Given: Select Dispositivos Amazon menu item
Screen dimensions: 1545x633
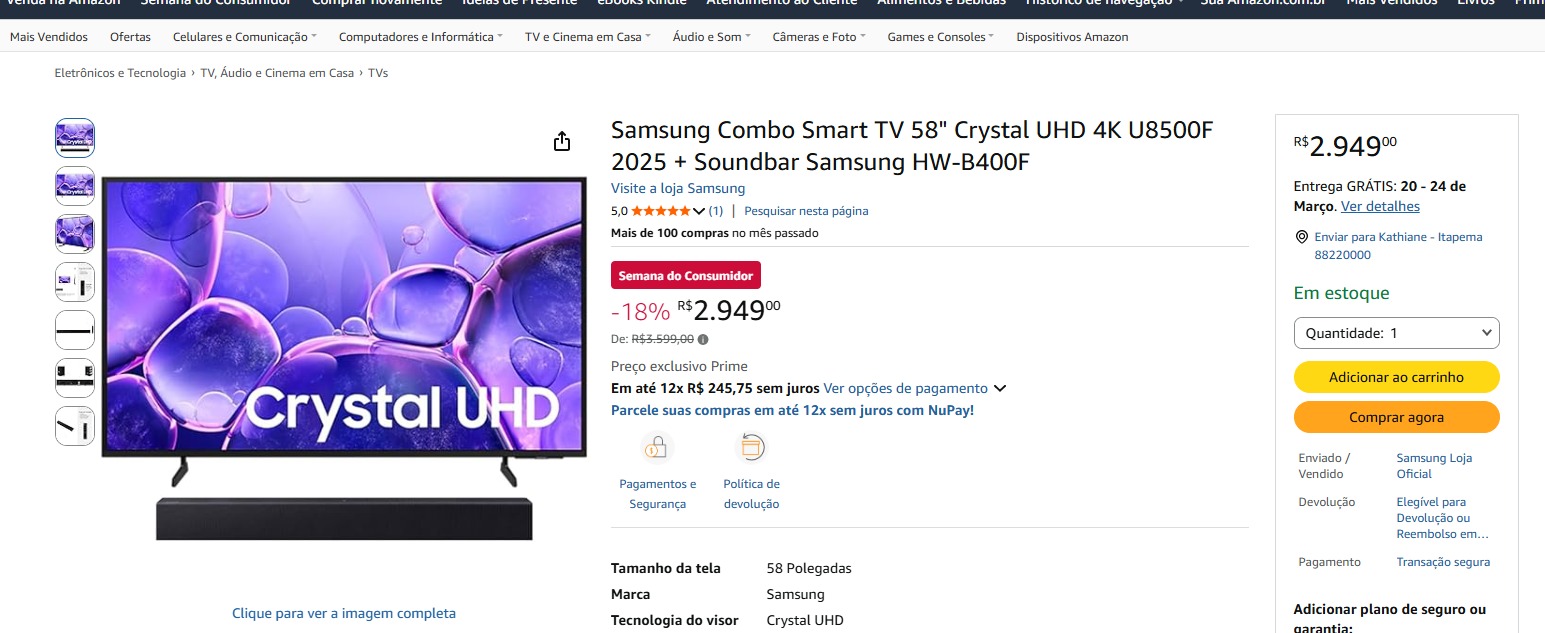Looking at the screenshot, I should tap(1072, 37).
